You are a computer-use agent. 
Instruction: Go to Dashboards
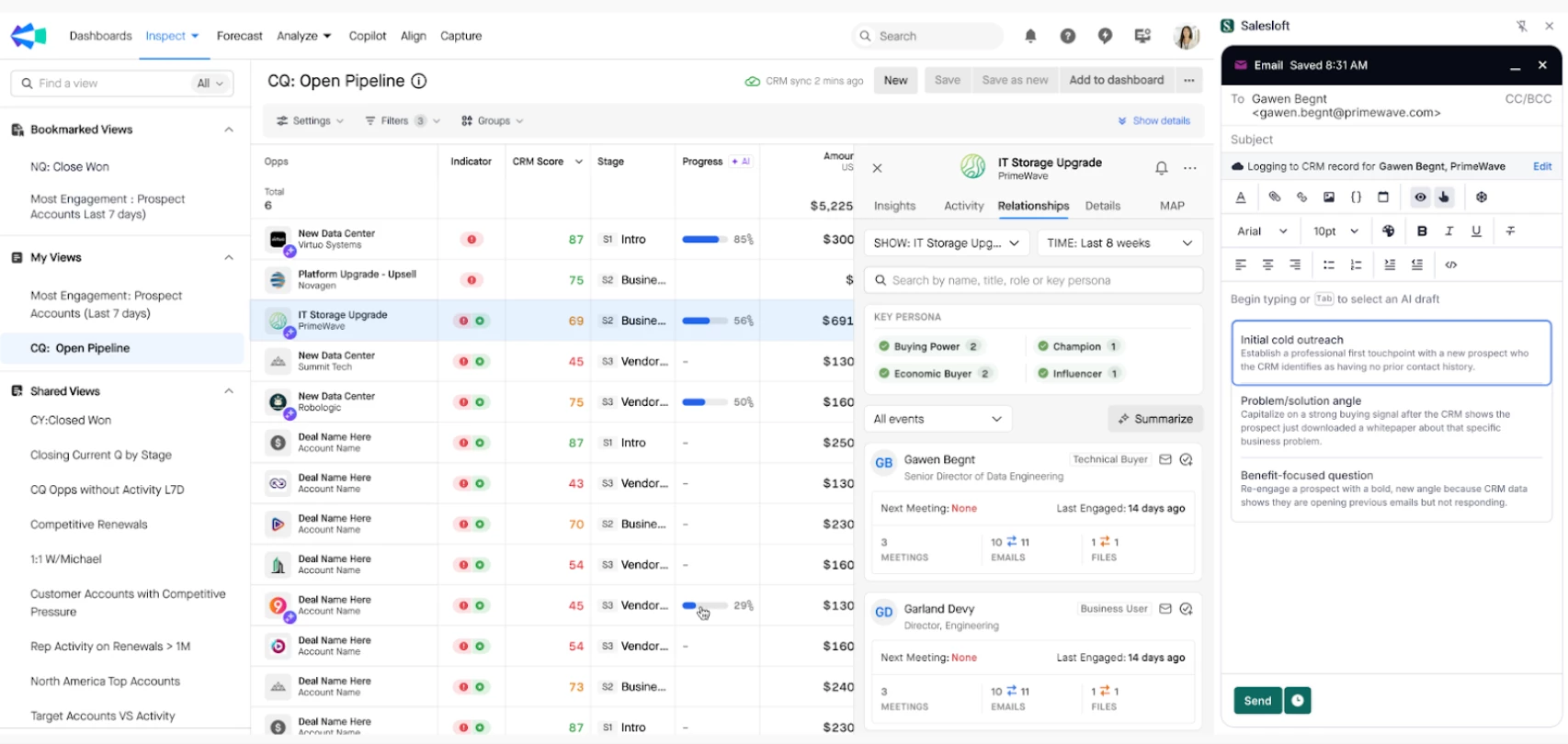coord(100,36)
